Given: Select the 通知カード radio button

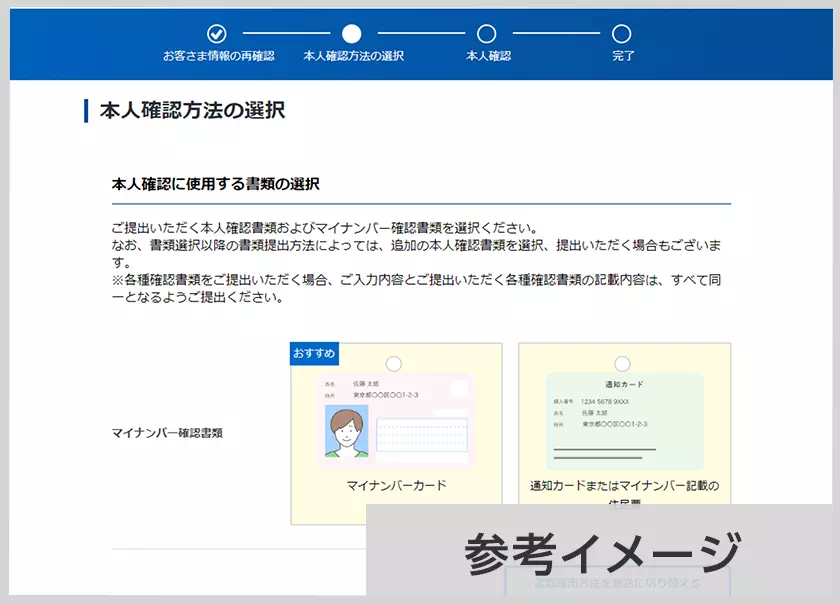Looking at the screenshot, I should pyautogui.click(x=622, y=363).
